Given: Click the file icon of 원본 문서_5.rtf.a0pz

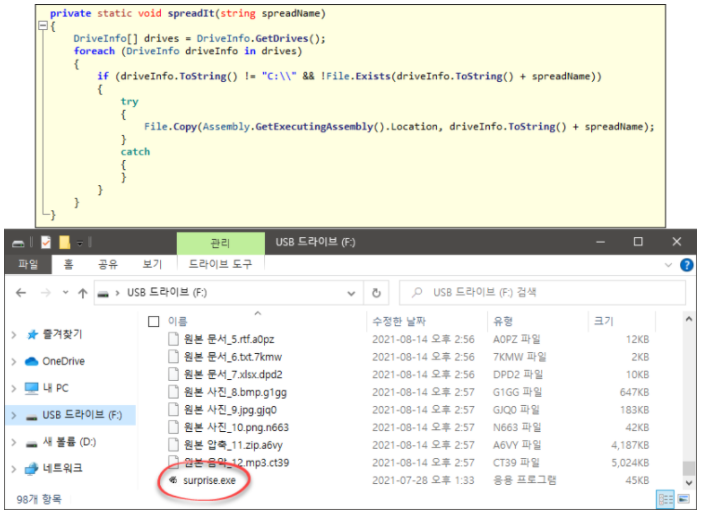Looking at the screenshot, I should (x=173, y=339).
